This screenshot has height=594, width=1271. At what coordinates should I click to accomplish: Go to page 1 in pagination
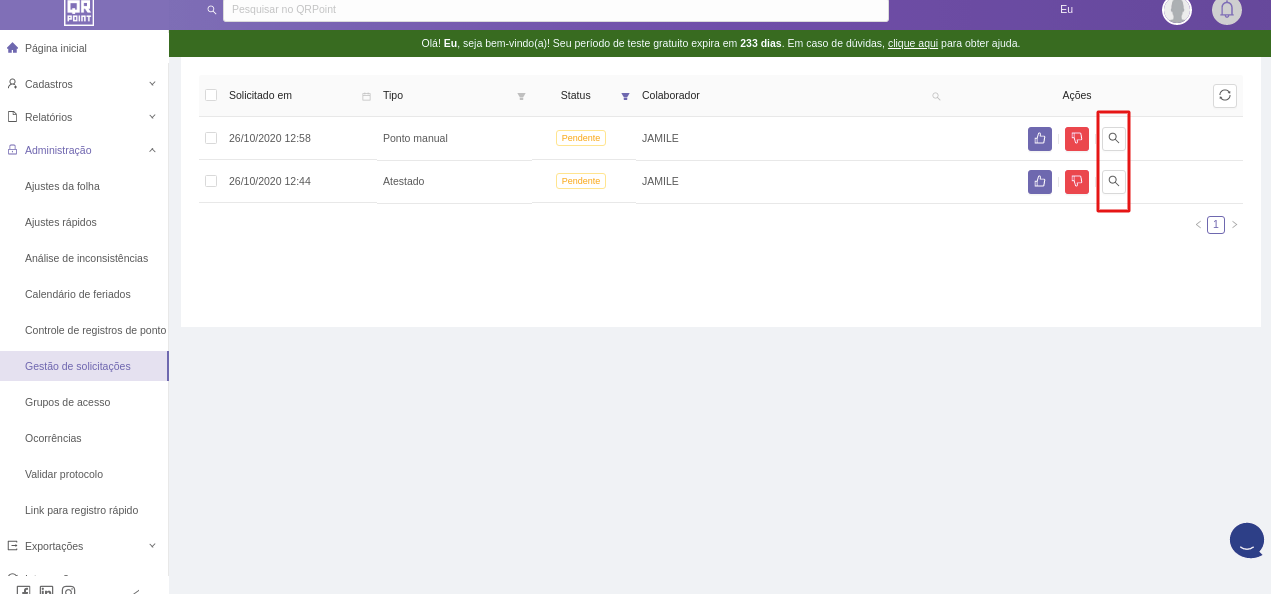1215,225
